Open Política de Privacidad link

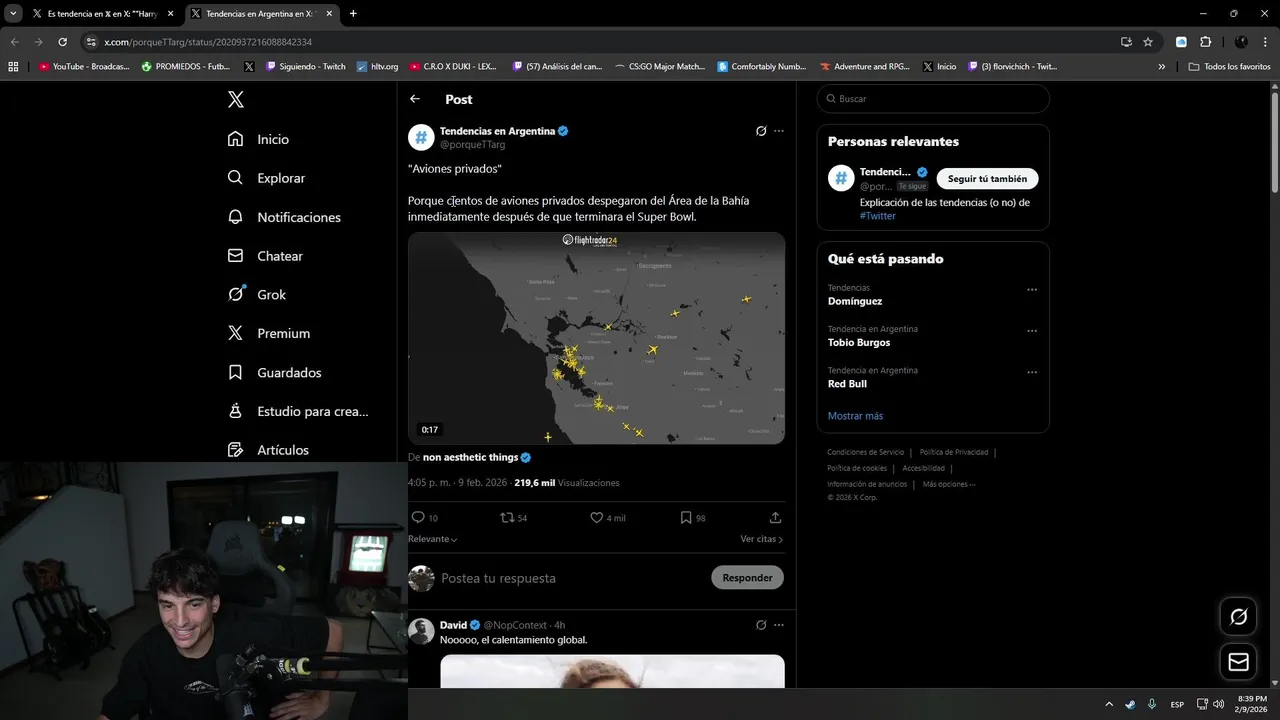click(x=953, y=452)
